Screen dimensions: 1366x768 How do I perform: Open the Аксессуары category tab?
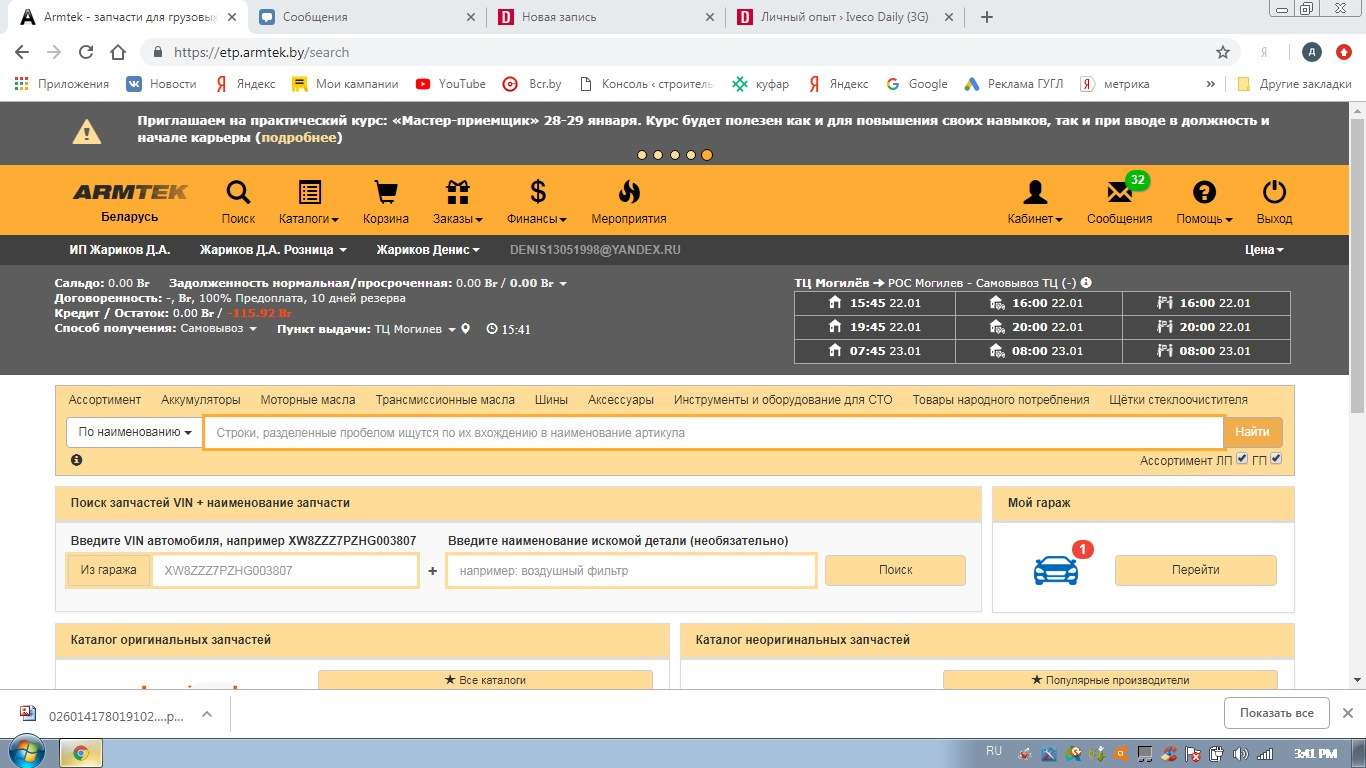621,400
